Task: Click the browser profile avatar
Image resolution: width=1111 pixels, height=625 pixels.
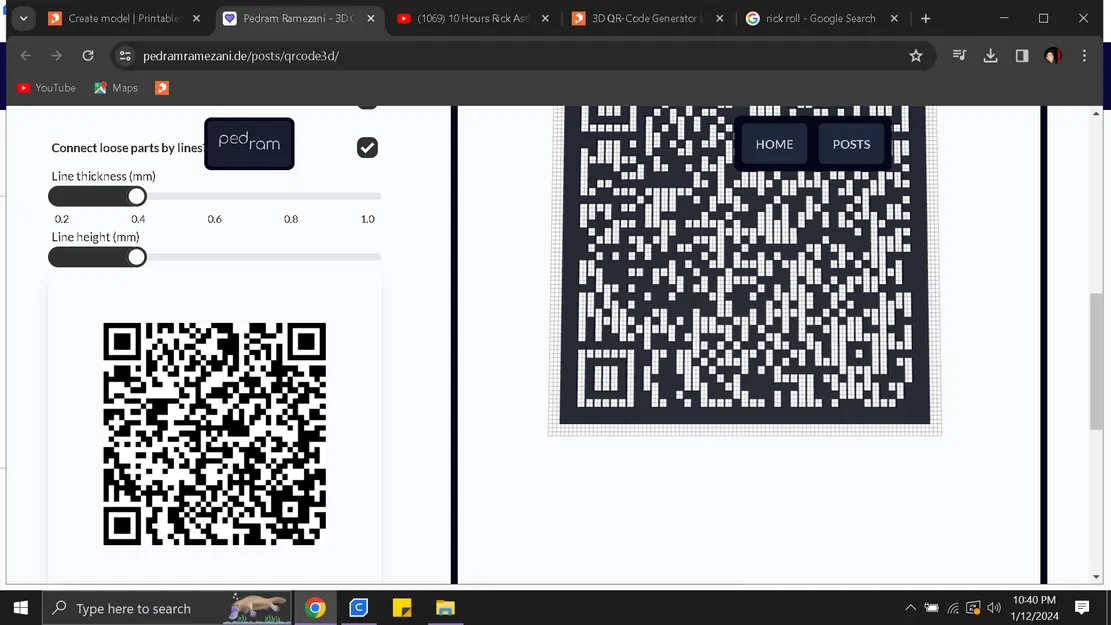Action: pos(1053,56)
